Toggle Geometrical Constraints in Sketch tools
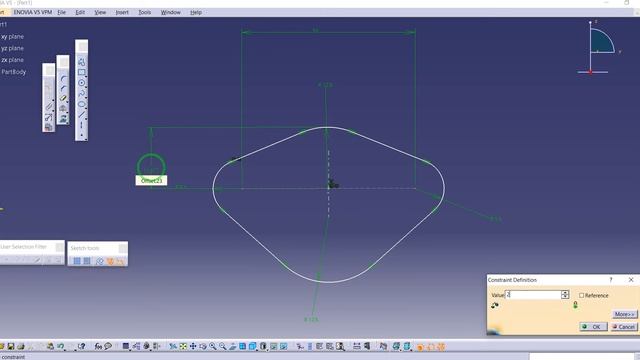This screenshot has height=360, width=640. point(110,261)
